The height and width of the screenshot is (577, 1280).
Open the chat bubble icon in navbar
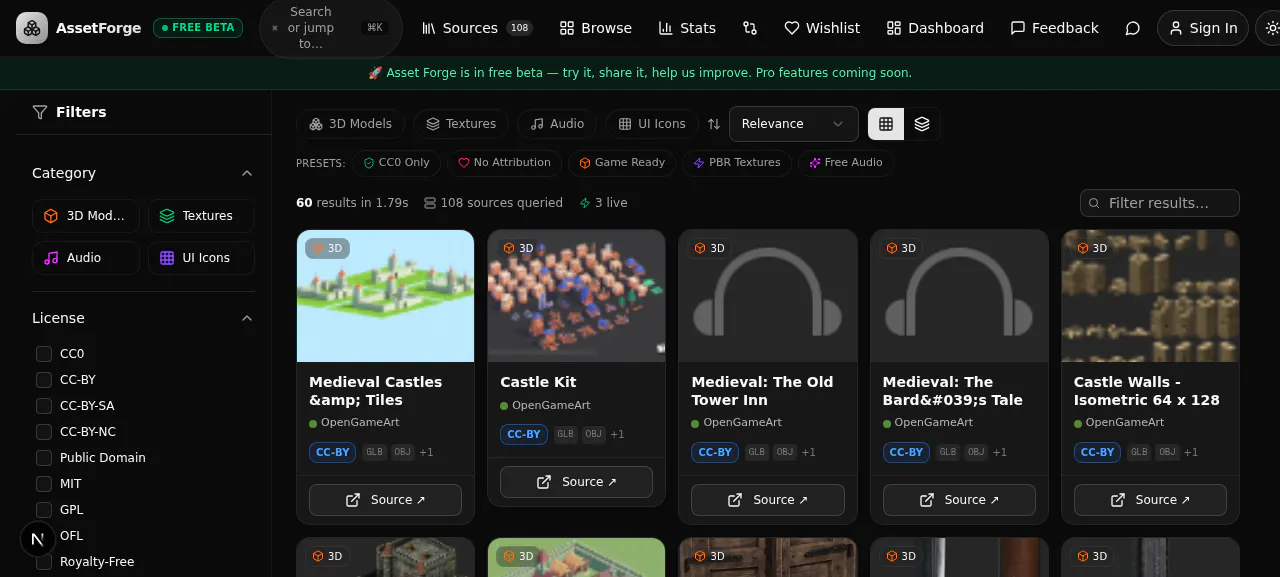click(1133, 28)
